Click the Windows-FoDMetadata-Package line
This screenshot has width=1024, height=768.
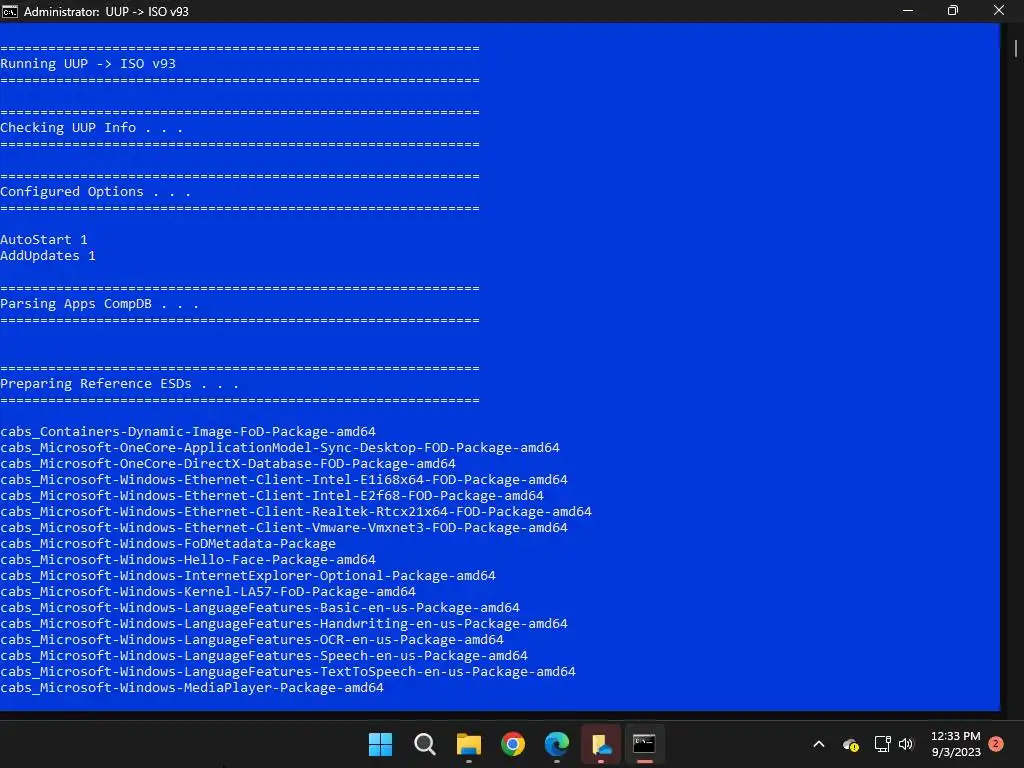(x=168, y=544)
